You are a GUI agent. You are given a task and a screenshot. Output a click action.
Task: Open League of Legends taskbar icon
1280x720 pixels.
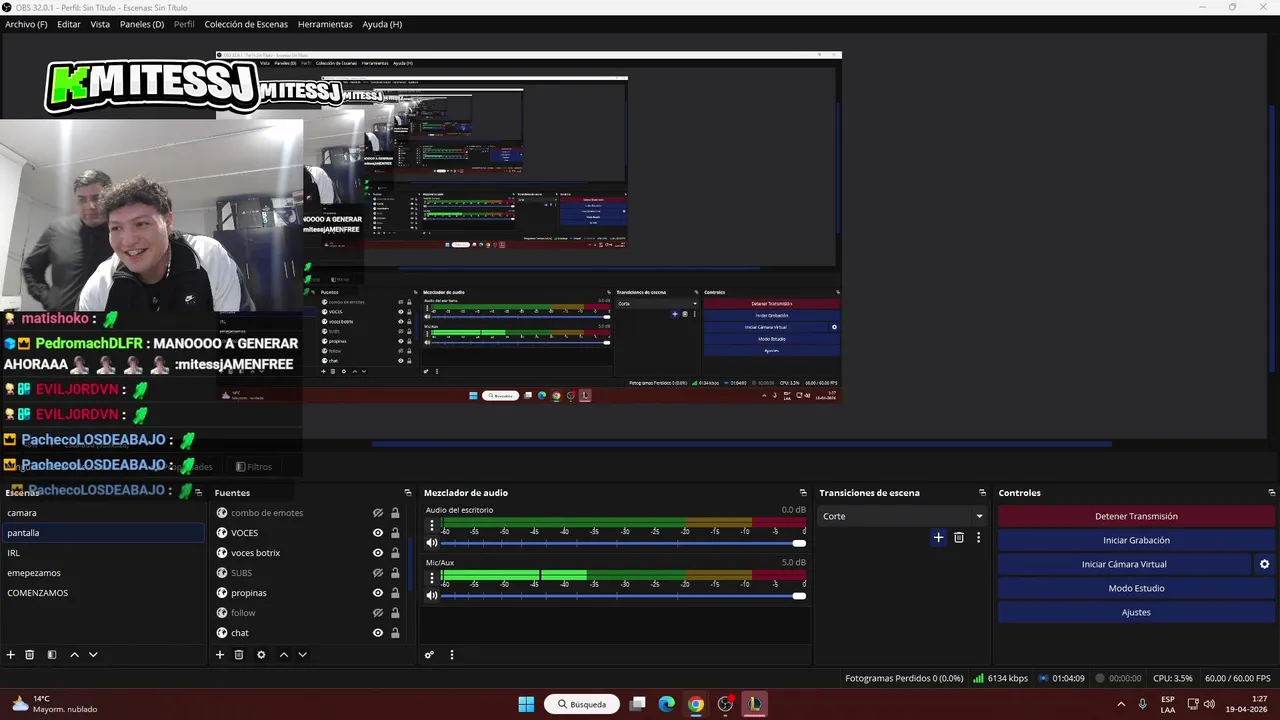pyautogui.click(x=754, y=704)
